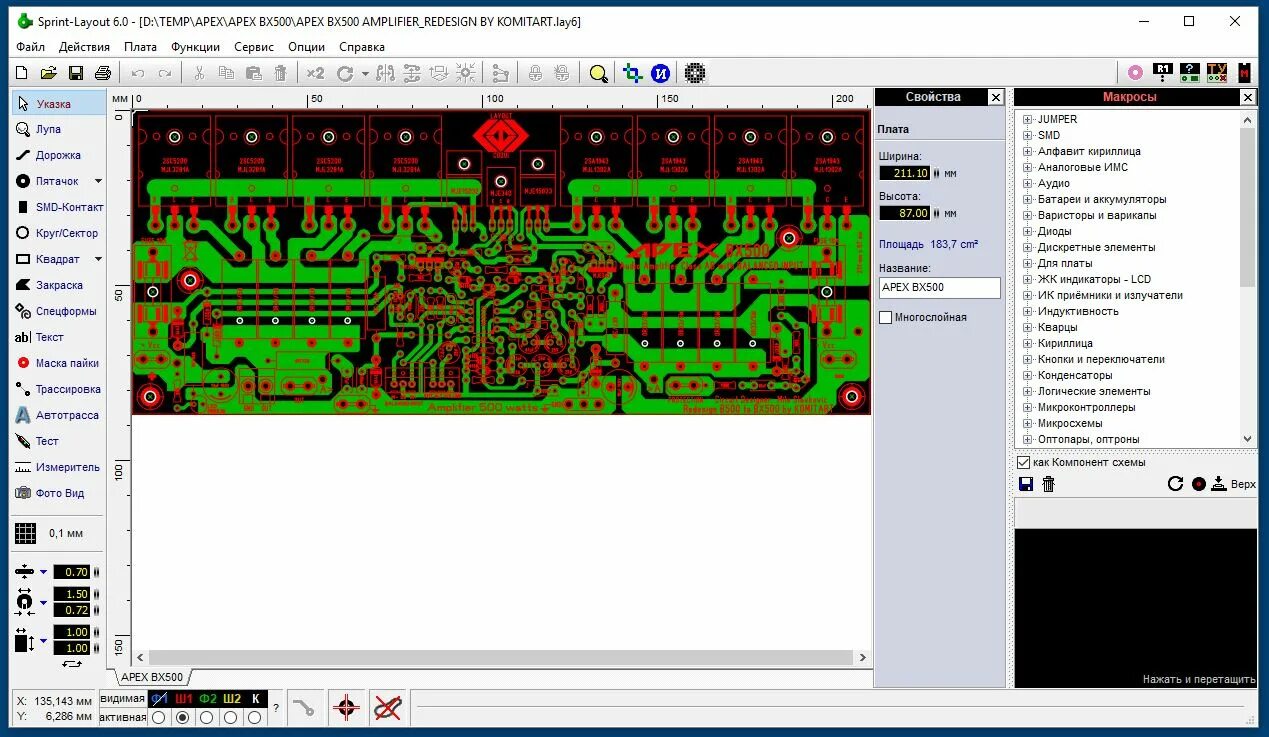Click the Ширина value 211.10
Image resolution: width=1269 pixels, height=737 pixels.
(905, 173)
